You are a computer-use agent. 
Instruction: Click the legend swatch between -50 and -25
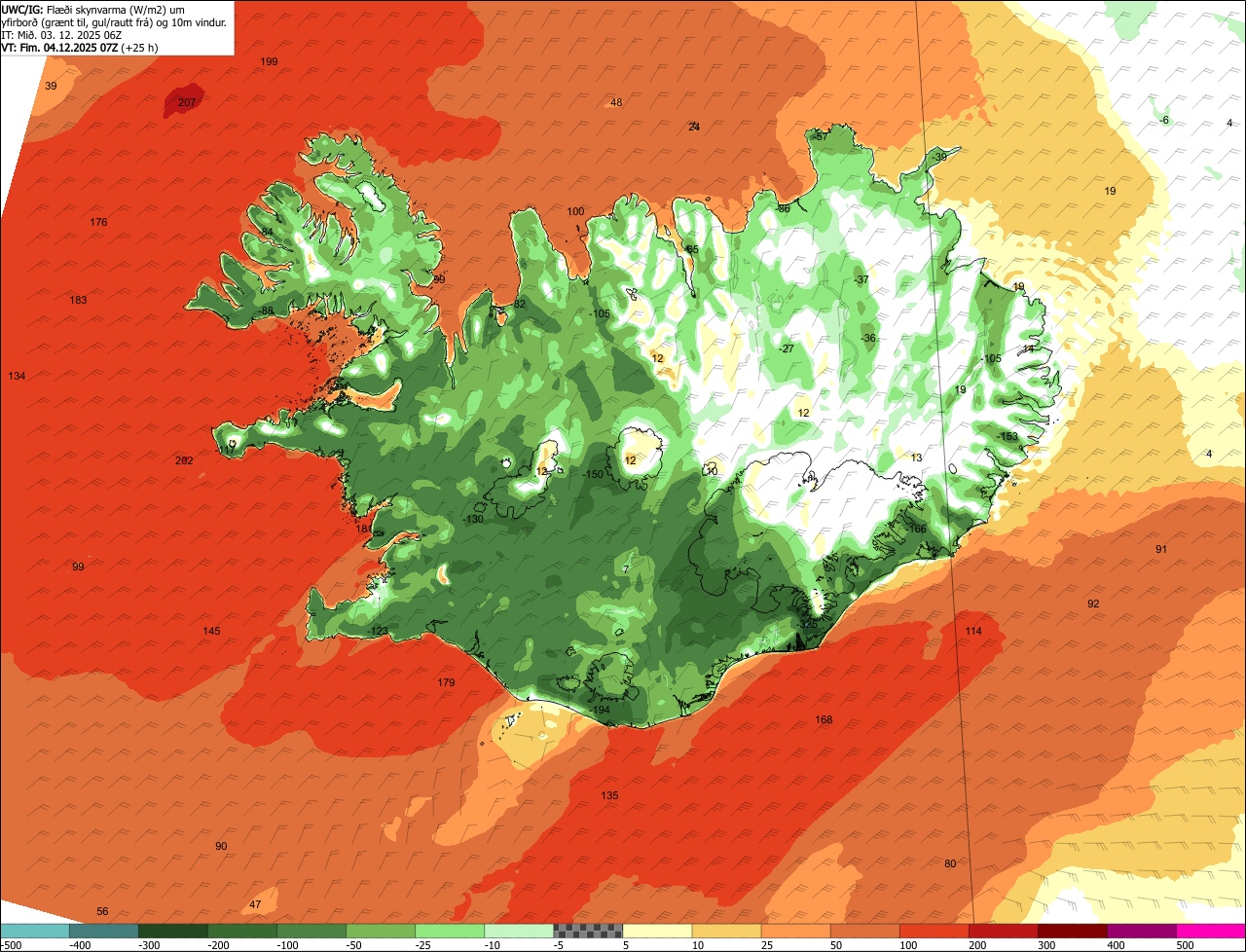(x=381, y=931)
